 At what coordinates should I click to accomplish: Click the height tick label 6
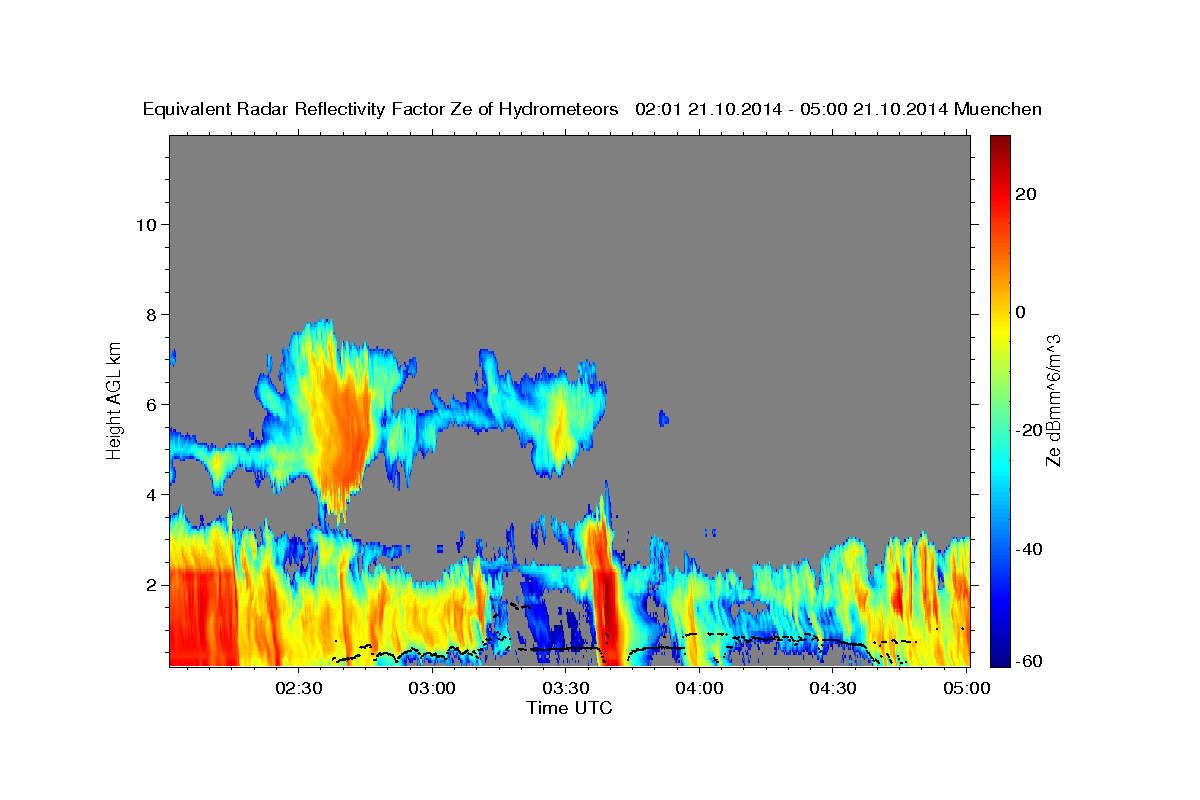click(x=152, y=404)
